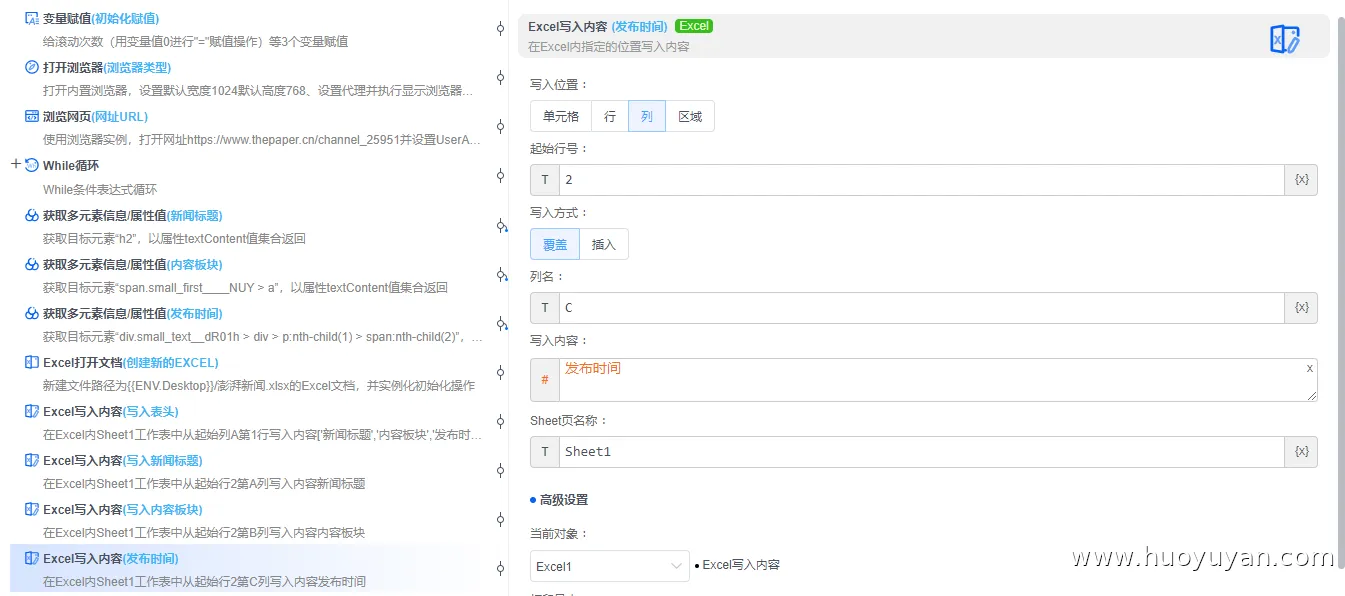Screen dimensions: 1345x596
Task: Switch 写入位置 to 区域 tab
Action: pyautogui.click(x=690, y=115)
